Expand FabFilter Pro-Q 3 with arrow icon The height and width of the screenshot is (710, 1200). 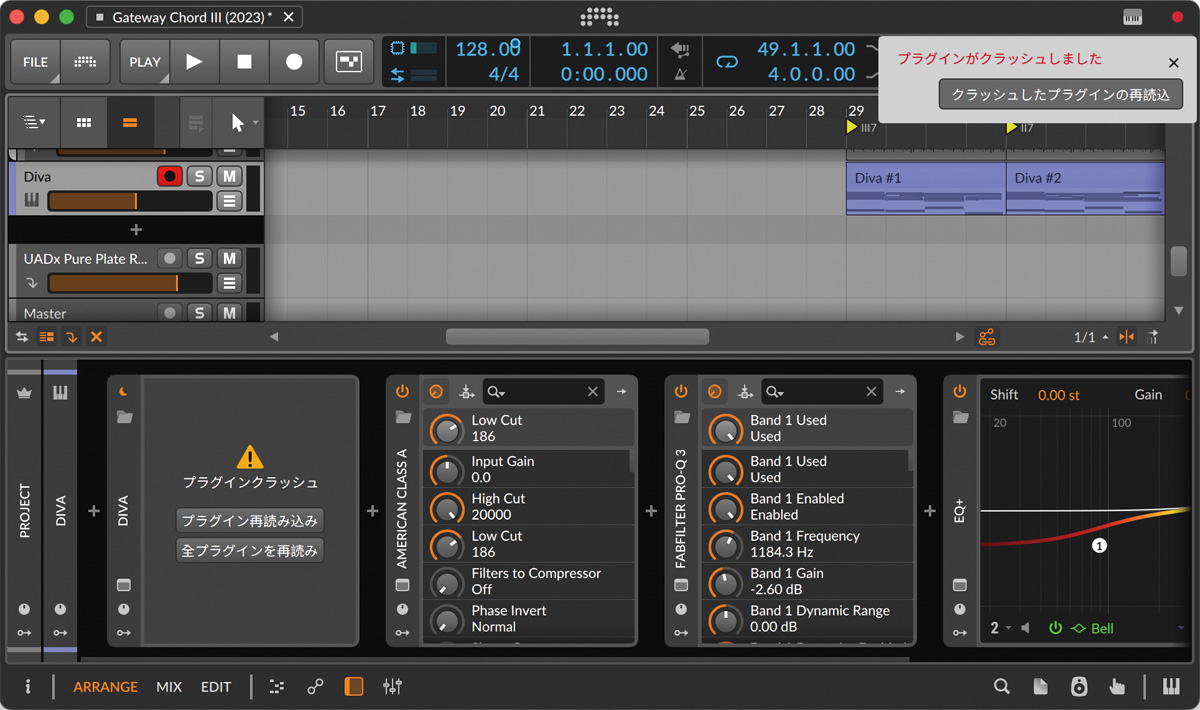point(900,392)
